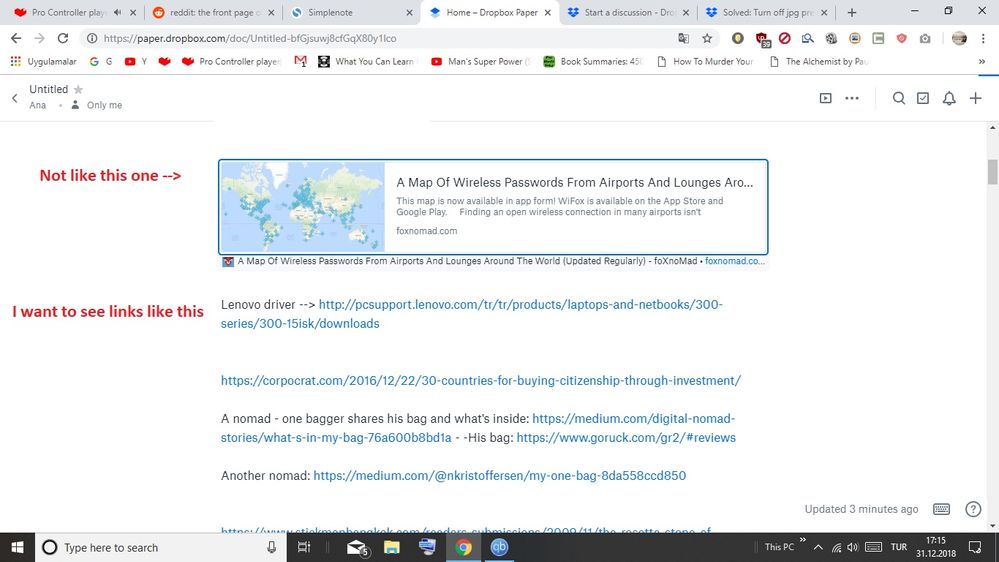Open Task View in the taskbar
This screenshot has width=999, height=562.
[x=304, y=547]
